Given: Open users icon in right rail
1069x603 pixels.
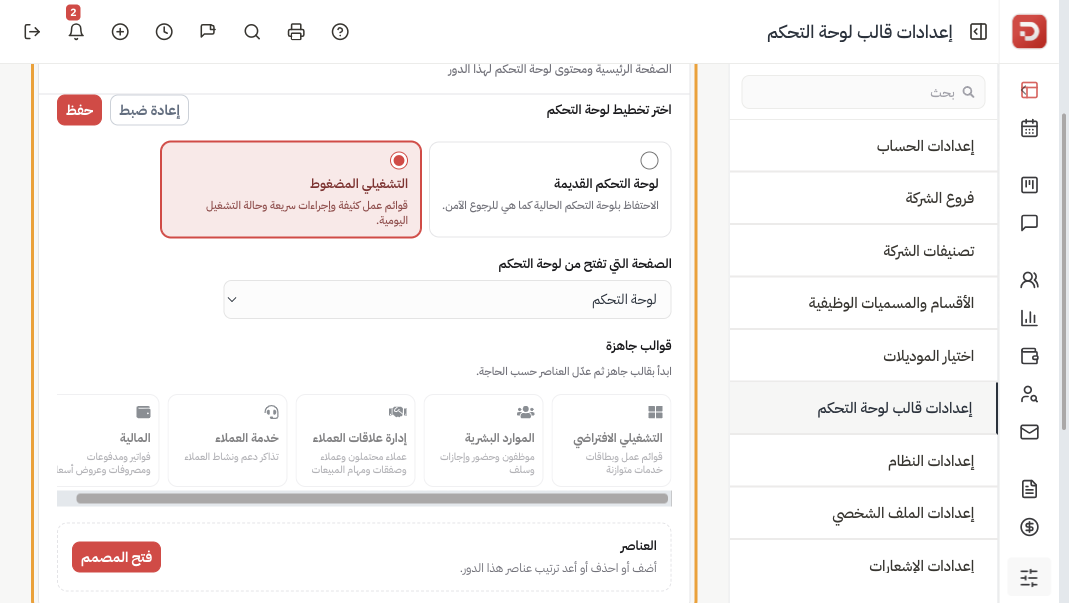Looking at the screenshot, I should 1029,280.
